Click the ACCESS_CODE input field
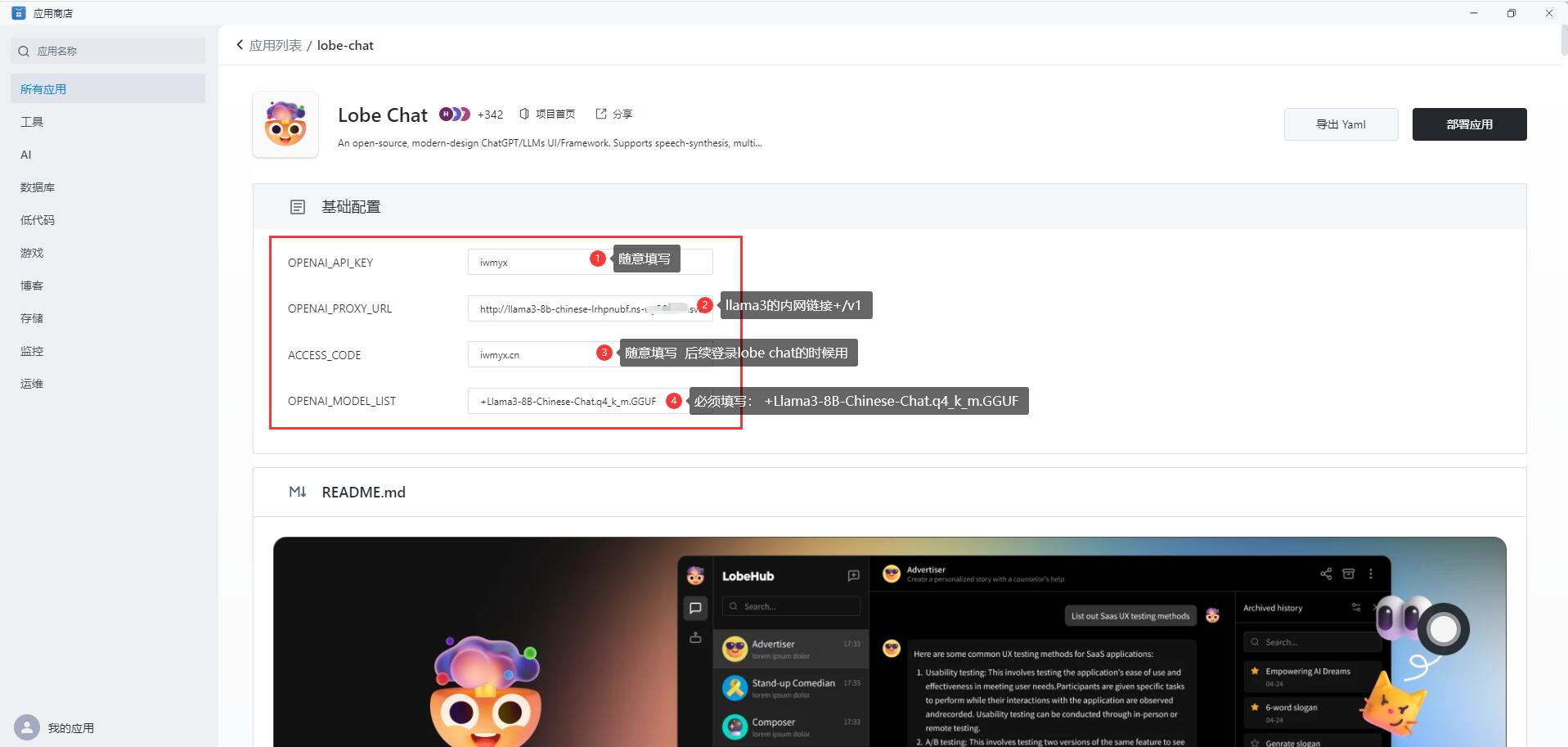 pyautogui.click(x=590, y=354)
